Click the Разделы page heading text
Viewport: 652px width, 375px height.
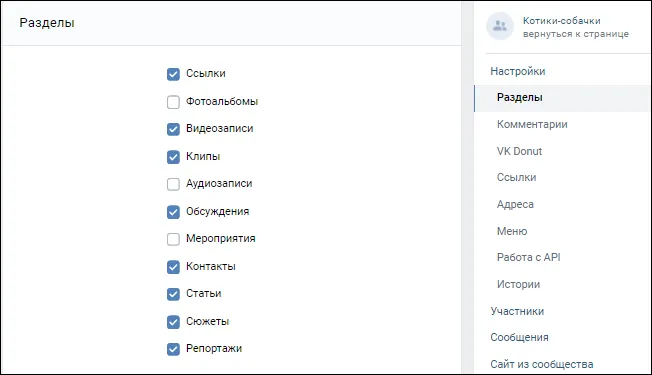[47, 23]
